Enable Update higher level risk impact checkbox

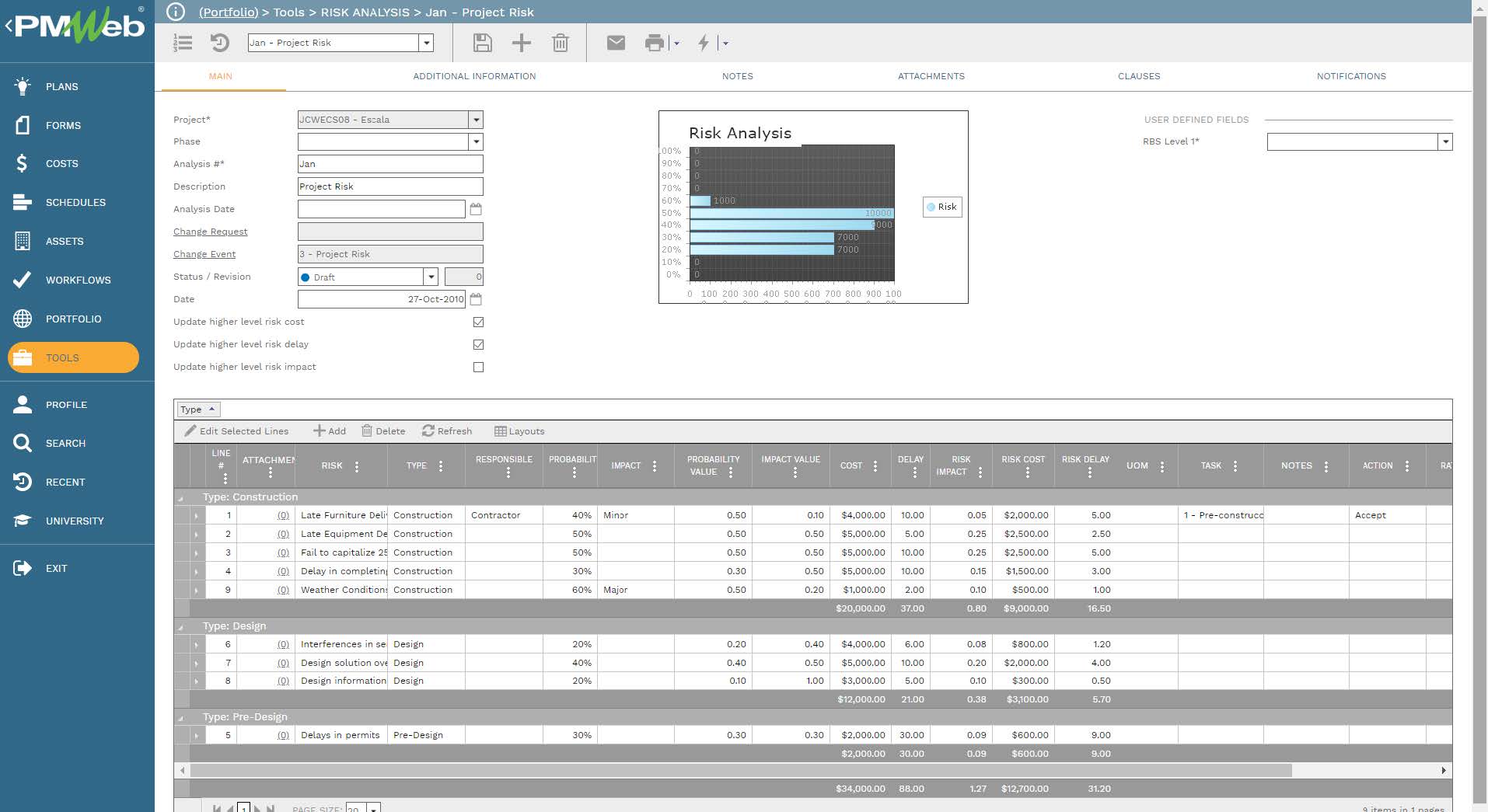point(478,367)
